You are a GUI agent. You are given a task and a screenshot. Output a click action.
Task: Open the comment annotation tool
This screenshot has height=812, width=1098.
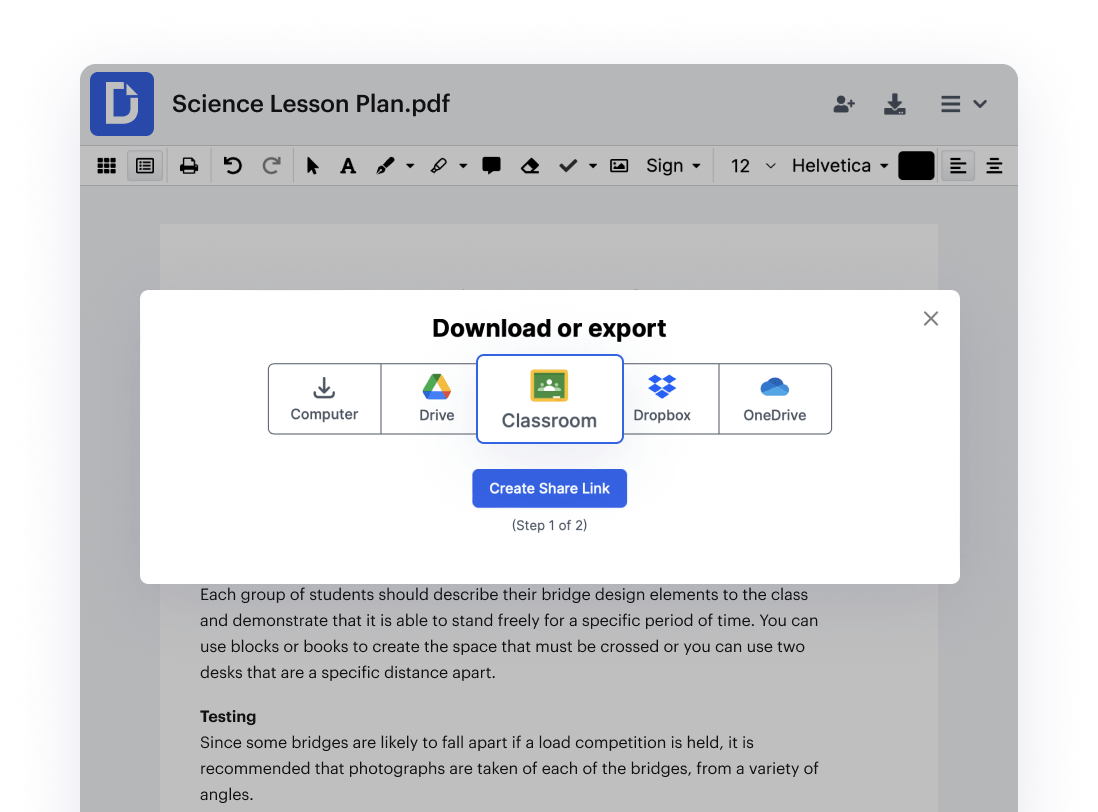491,165
